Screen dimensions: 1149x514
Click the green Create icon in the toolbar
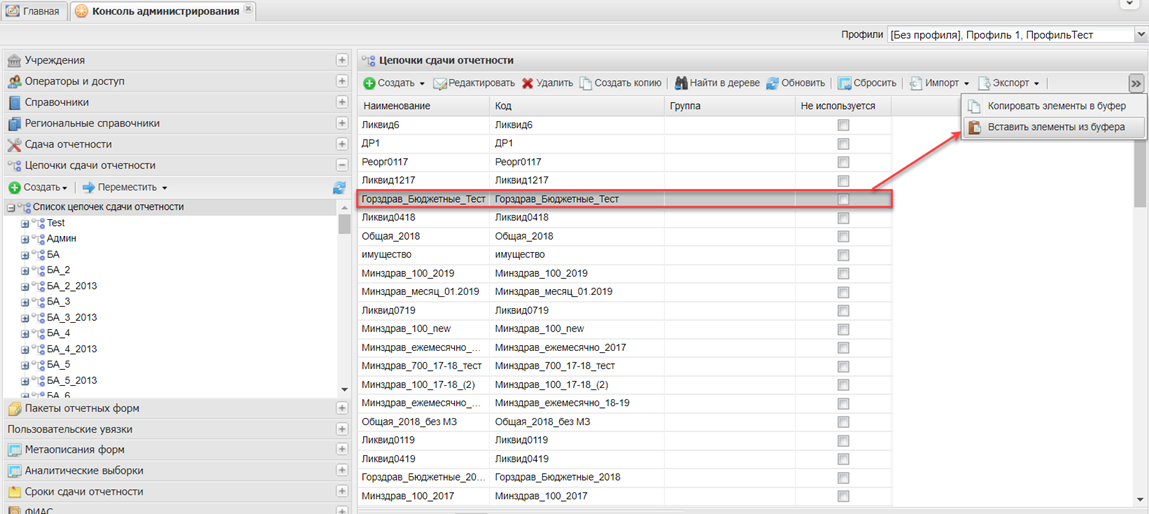[370, 83]
